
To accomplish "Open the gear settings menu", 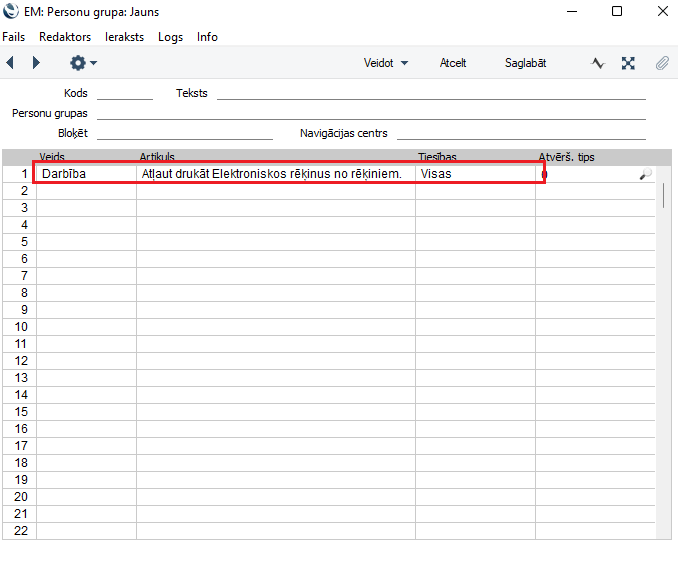I will pyautogui.click(x=82, y=63).
